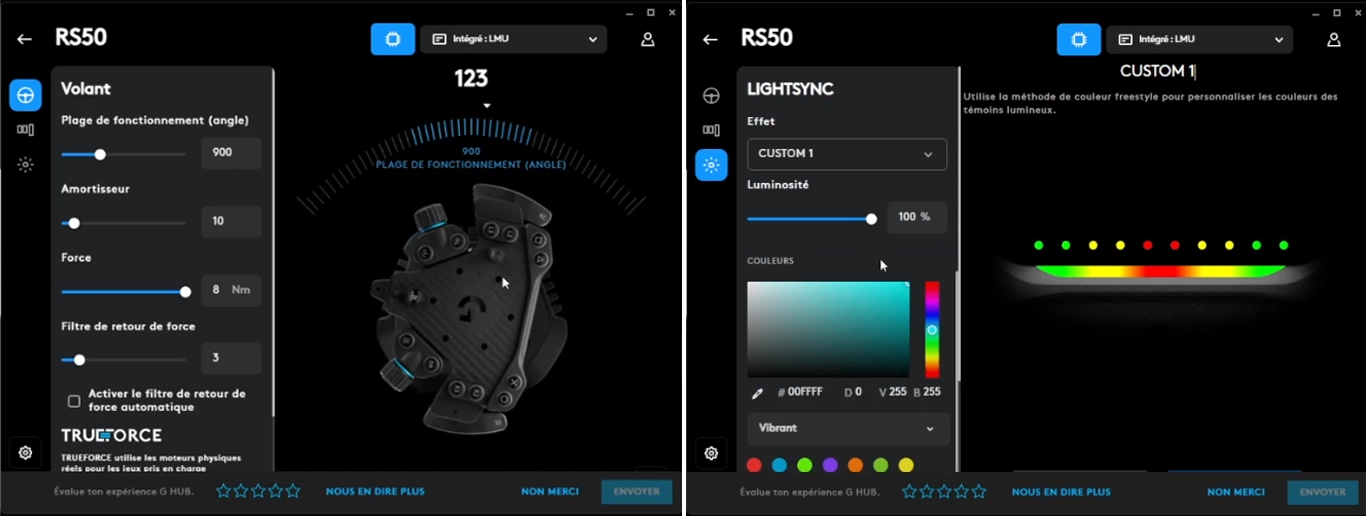Click blue channel B value 255
This screenshot has height=516, width=1366.
pyautogui.click(x=931, y=392)
